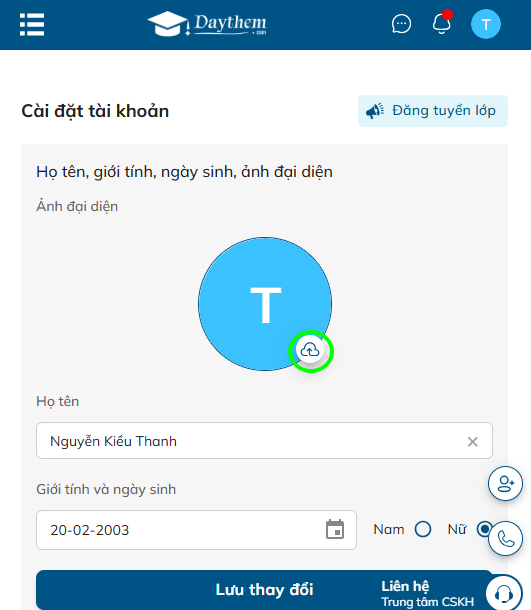Click the birth date field 20-02-2003
Viewport: 531px width, 610px height.
[196, 530]
